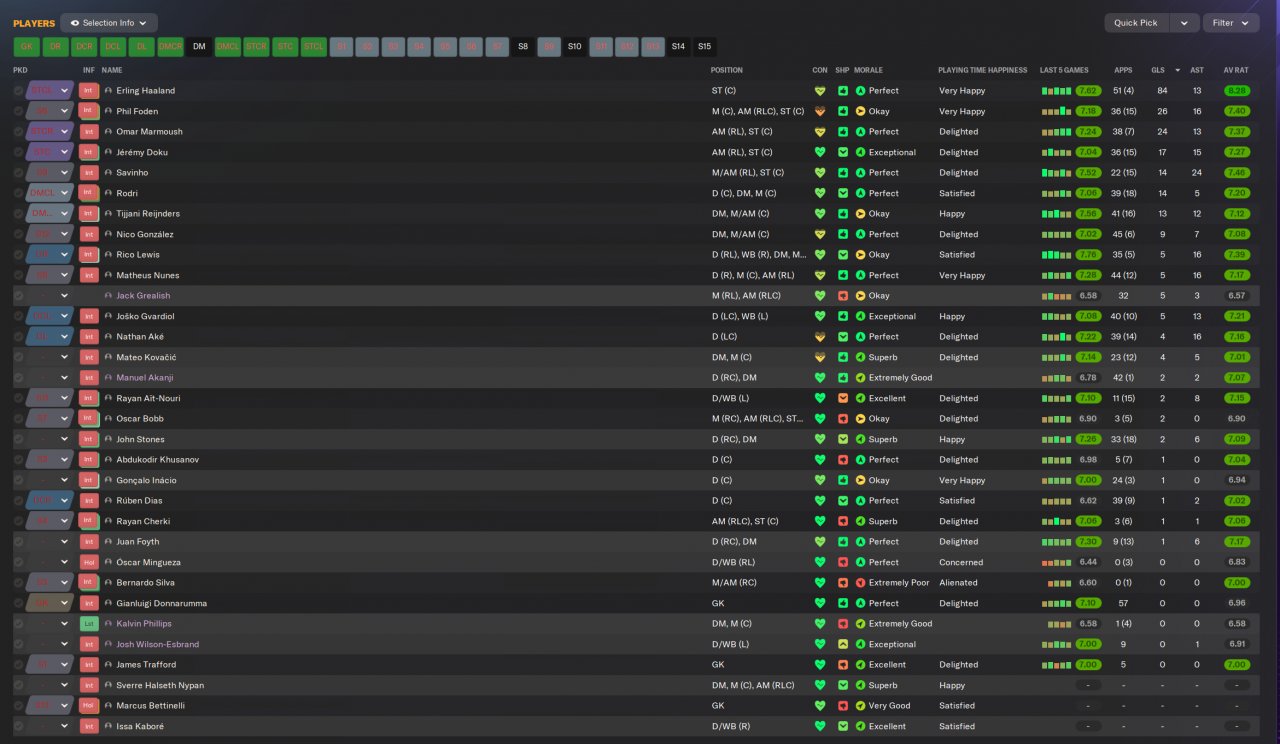This screenshot has width=1280, height=744.
Task: Click the Int status badge for Erling Haaland
Action: (x=89, y=91)
